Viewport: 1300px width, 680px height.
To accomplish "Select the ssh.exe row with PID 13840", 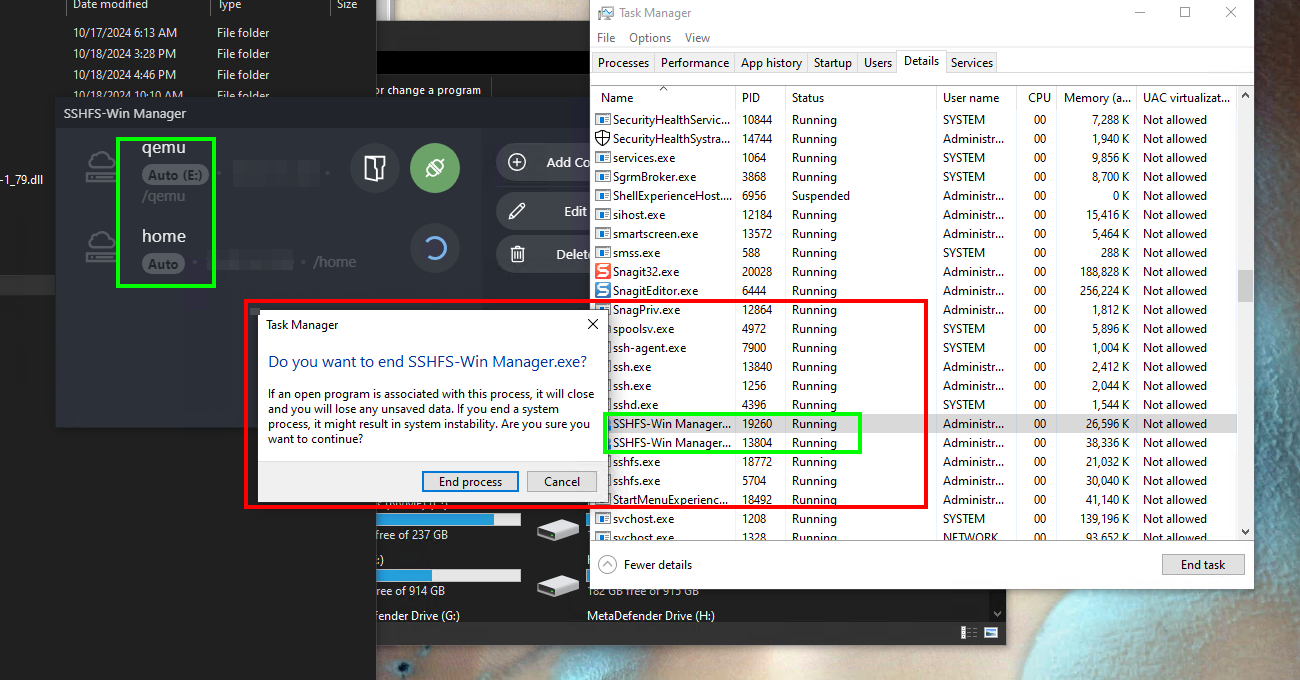I will (x=915, y=366).
